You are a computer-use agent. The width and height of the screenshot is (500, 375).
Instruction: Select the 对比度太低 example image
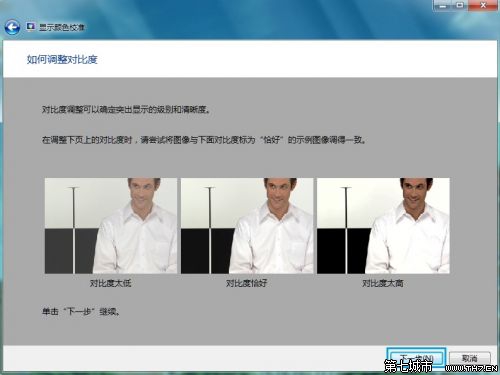pos(111,226)
